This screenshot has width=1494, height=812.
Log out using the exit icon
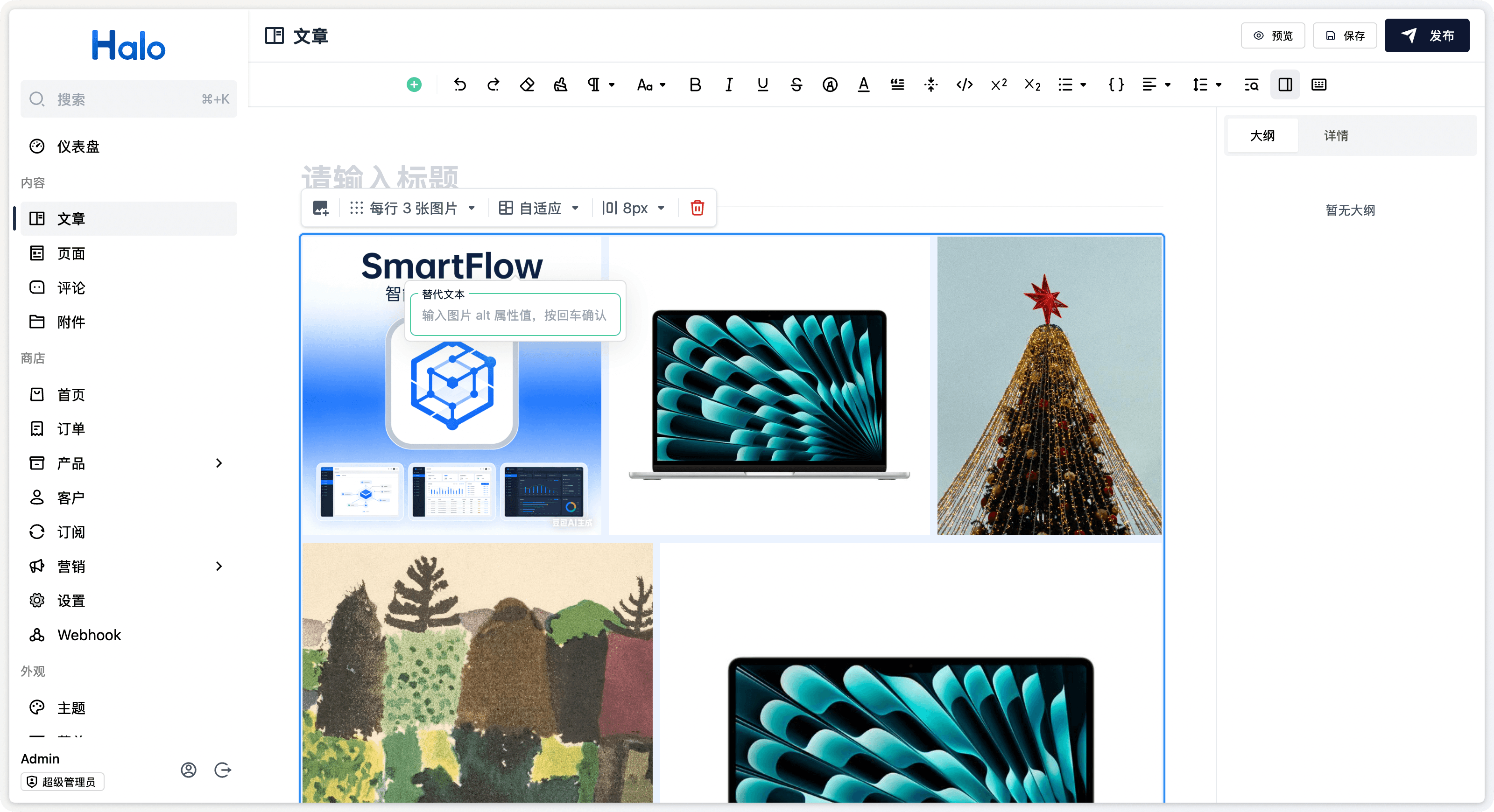click(x=223, y=770)
